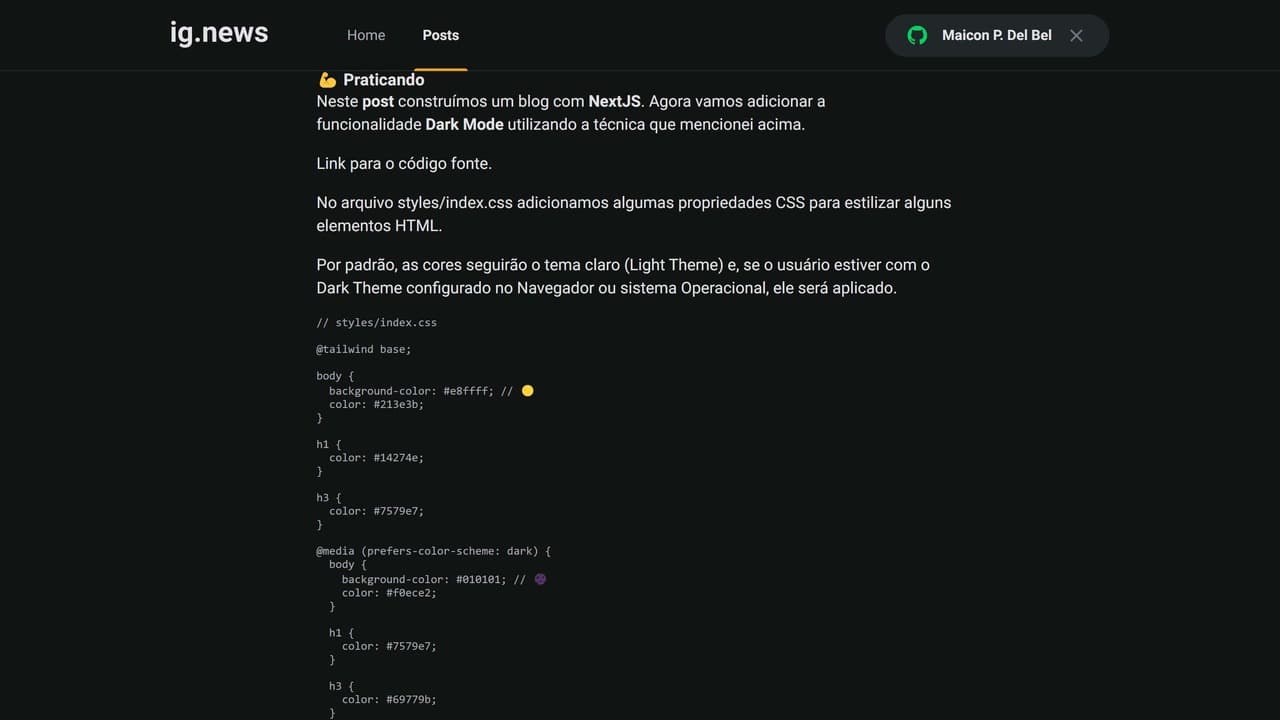The width and height of the screenshot is (1280, 720).
Task: Go to the Home menu item
Action: coord(366,35)
